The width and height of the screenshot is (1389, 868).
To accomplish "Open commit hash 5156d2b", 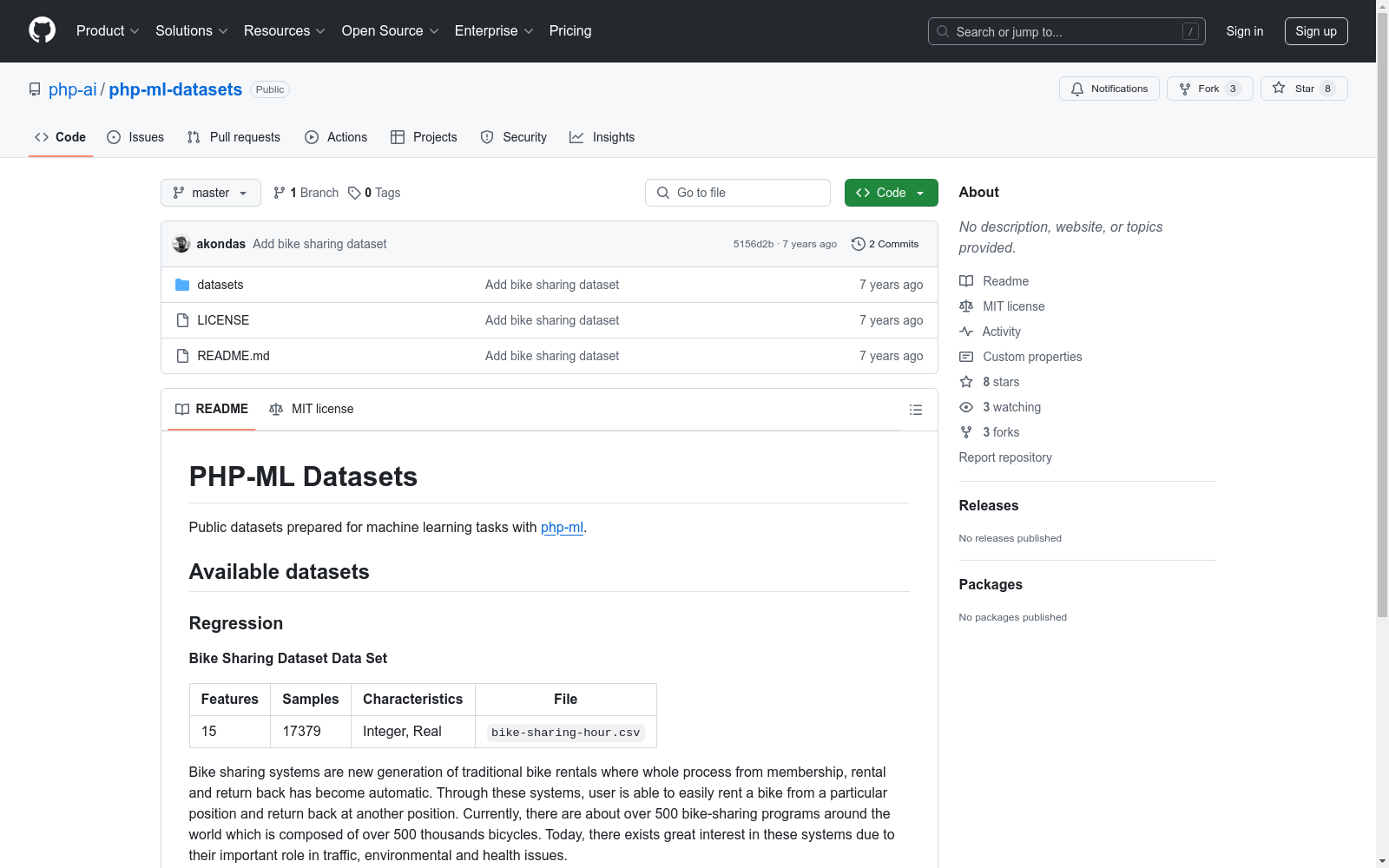I will pos(753,244).
